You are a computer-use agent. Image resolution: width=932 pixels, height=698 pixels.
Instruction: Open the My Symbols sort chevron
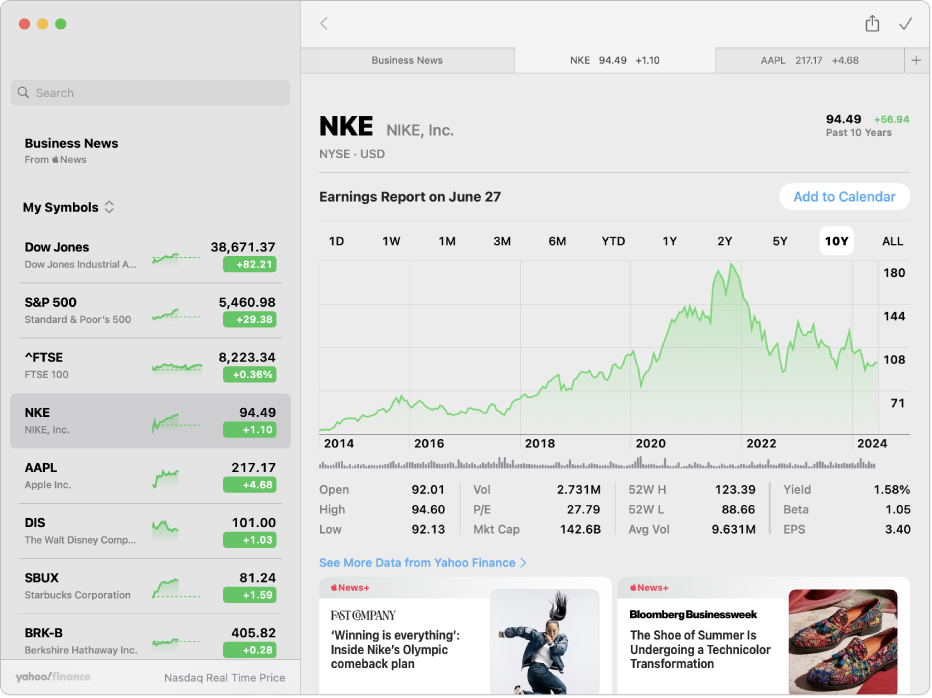click(109, 207)
